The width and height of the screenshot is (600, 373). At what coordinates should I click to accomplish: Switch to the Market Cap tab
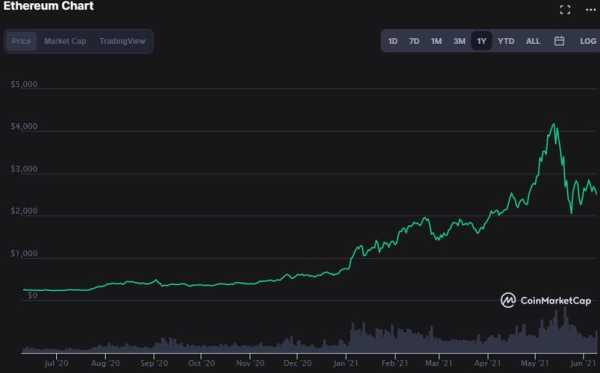click(x=65, y=41)
